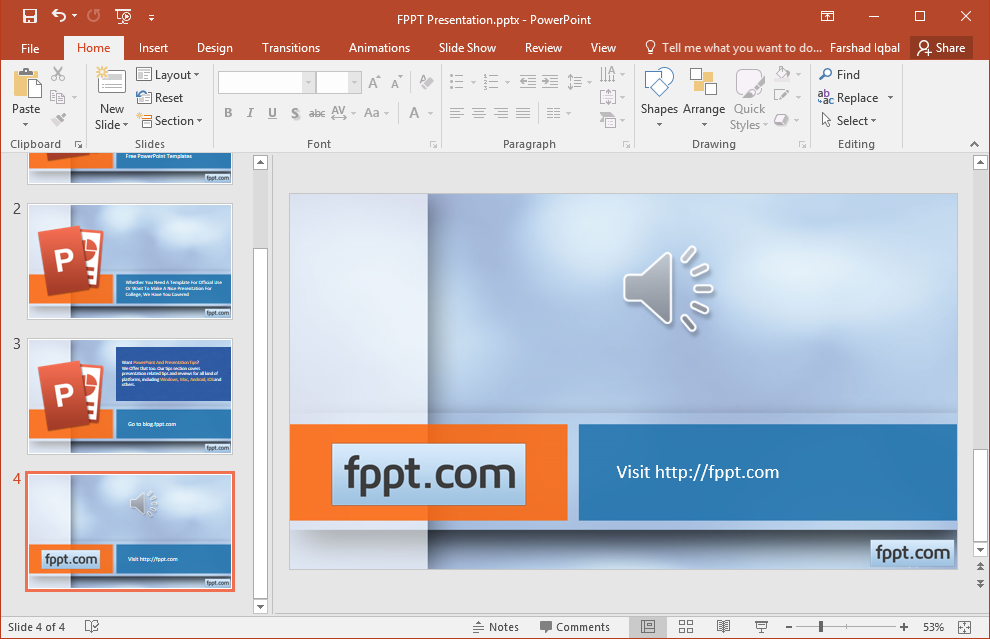Toggle underline formatting
Screen dimensions: 990x639
tap(271, 113)
